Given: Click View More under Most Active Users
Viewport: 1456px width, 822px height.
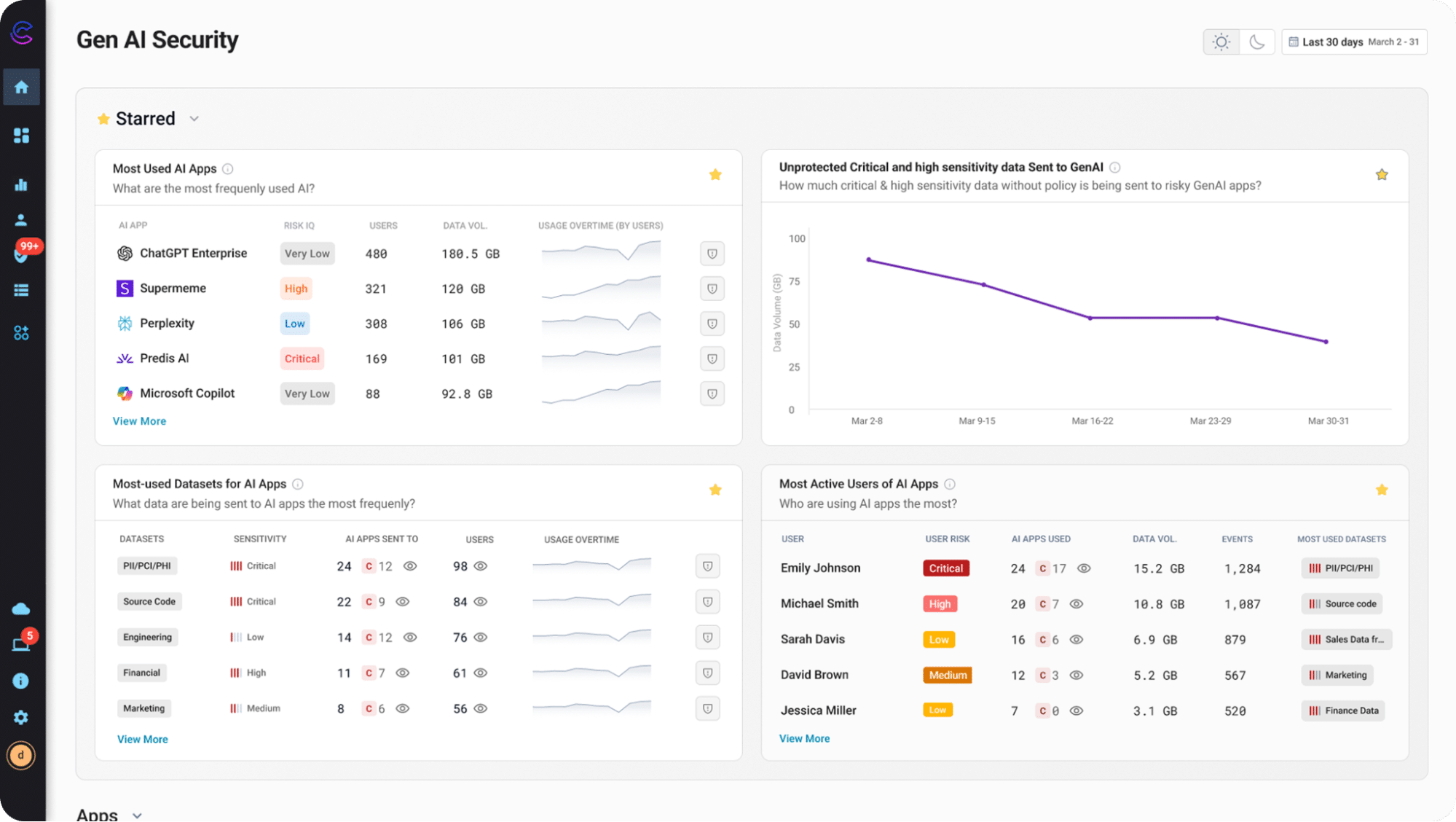Looking at the screenshot, I should [x=804, y=738].
